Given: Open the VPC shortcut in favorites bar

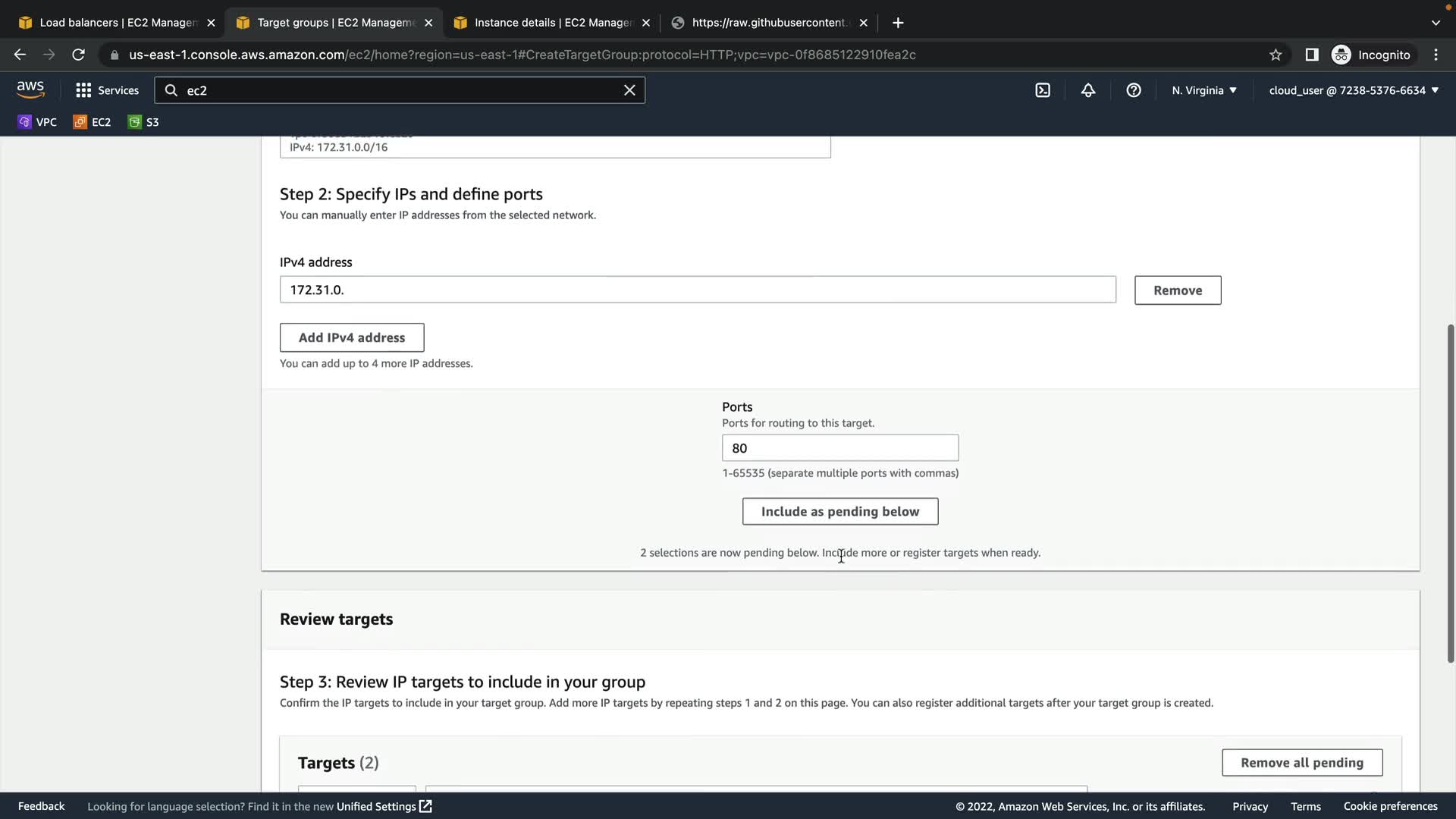Looking at the screenshot, I should tap(37, 122).
